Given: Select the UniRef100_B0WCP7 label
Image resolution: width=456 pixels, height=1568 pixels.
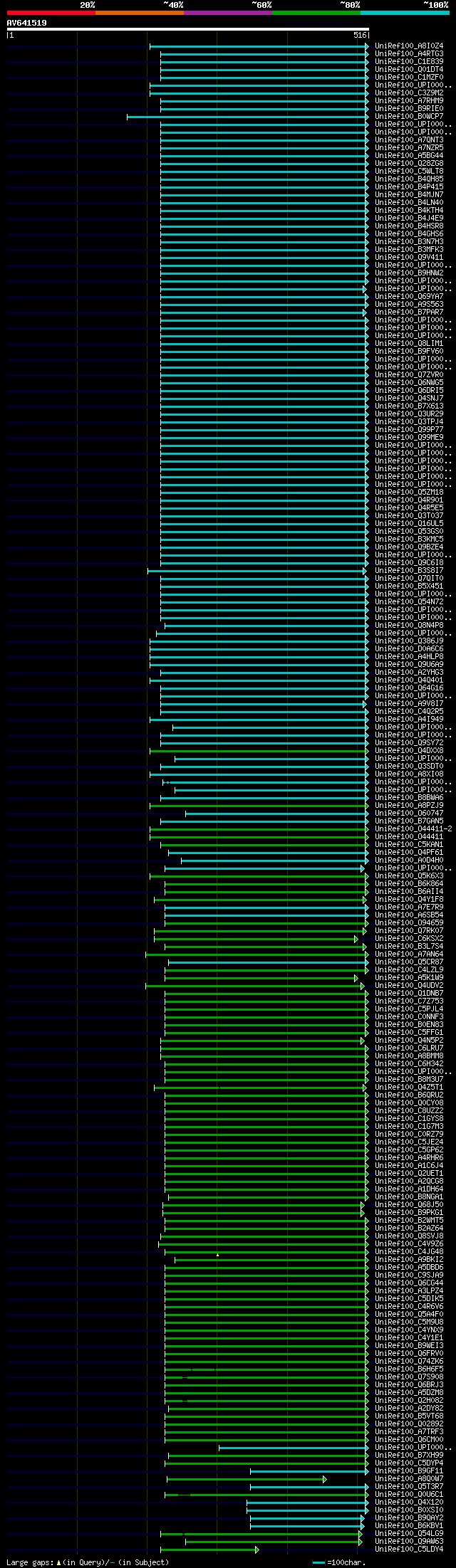Looking at the screenshot, I should 409,116.
